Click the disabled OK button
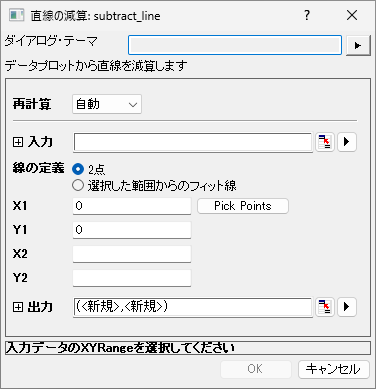 pyautogui.click(x=256, y=369)
